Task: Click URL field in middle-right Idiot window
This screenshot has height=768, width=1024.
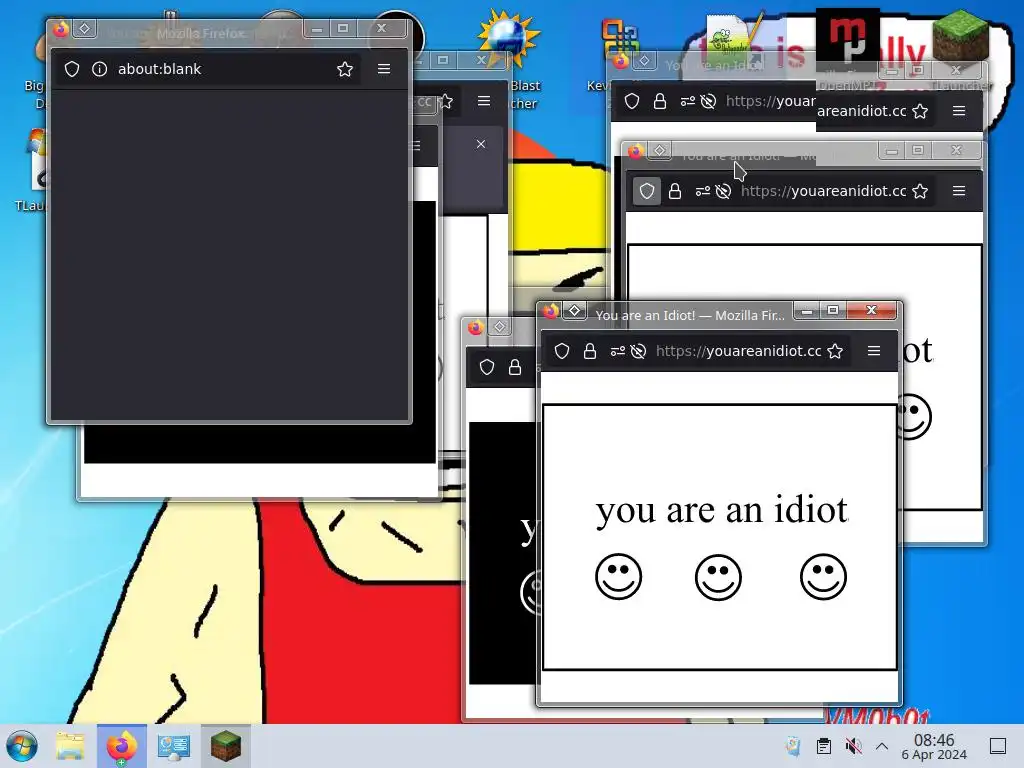Action: point(823,191)
